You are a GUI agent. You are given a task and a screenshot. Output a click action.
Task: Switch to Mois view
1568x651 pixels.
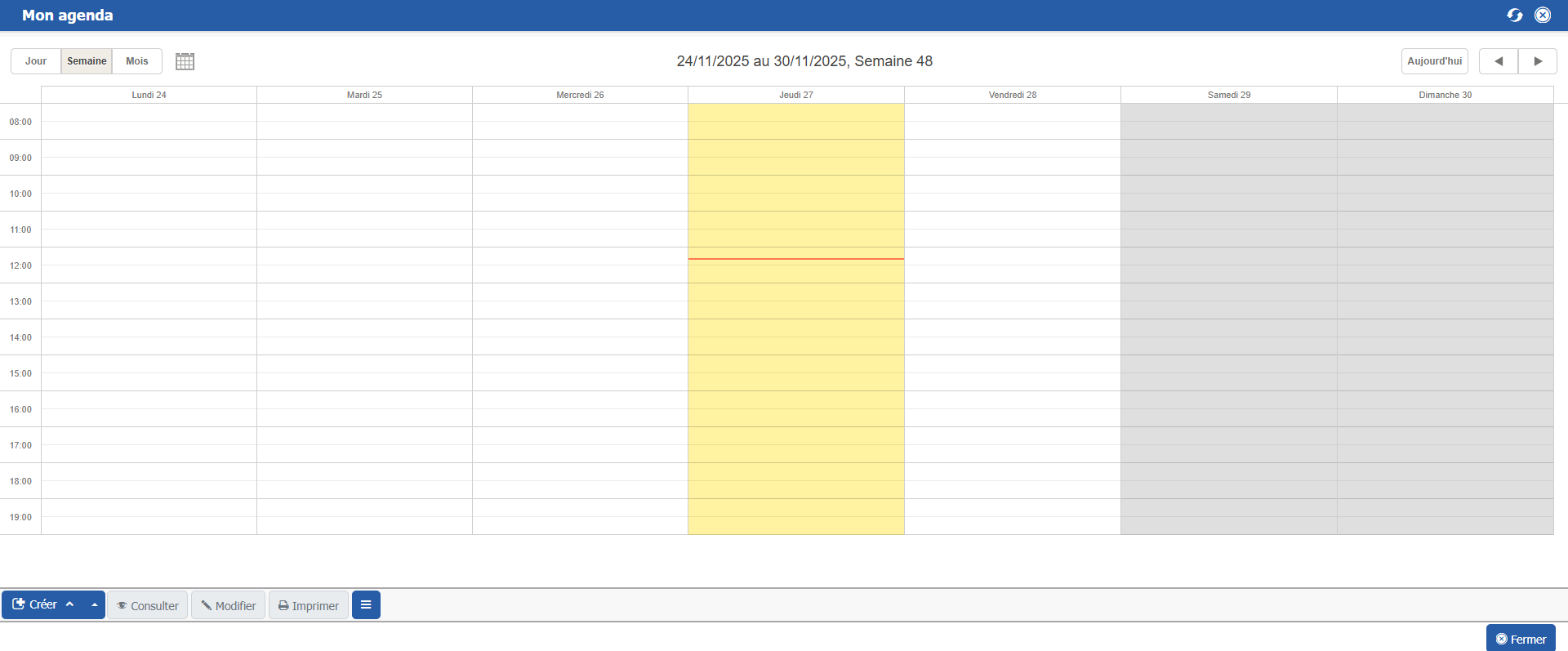coord(137,61)
